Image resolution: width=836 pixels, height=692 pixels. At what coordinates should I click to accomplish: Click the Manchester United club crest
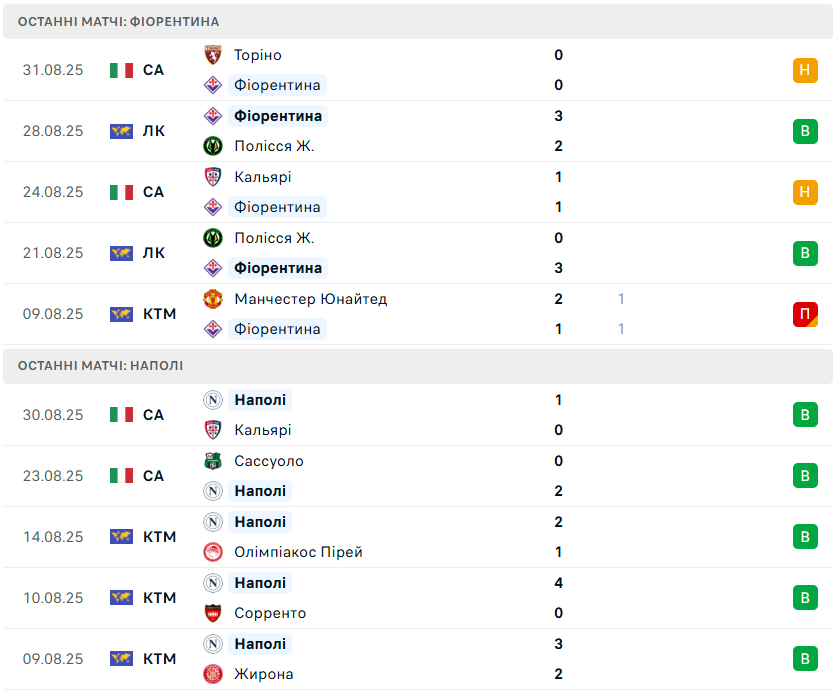pos(213,299)
